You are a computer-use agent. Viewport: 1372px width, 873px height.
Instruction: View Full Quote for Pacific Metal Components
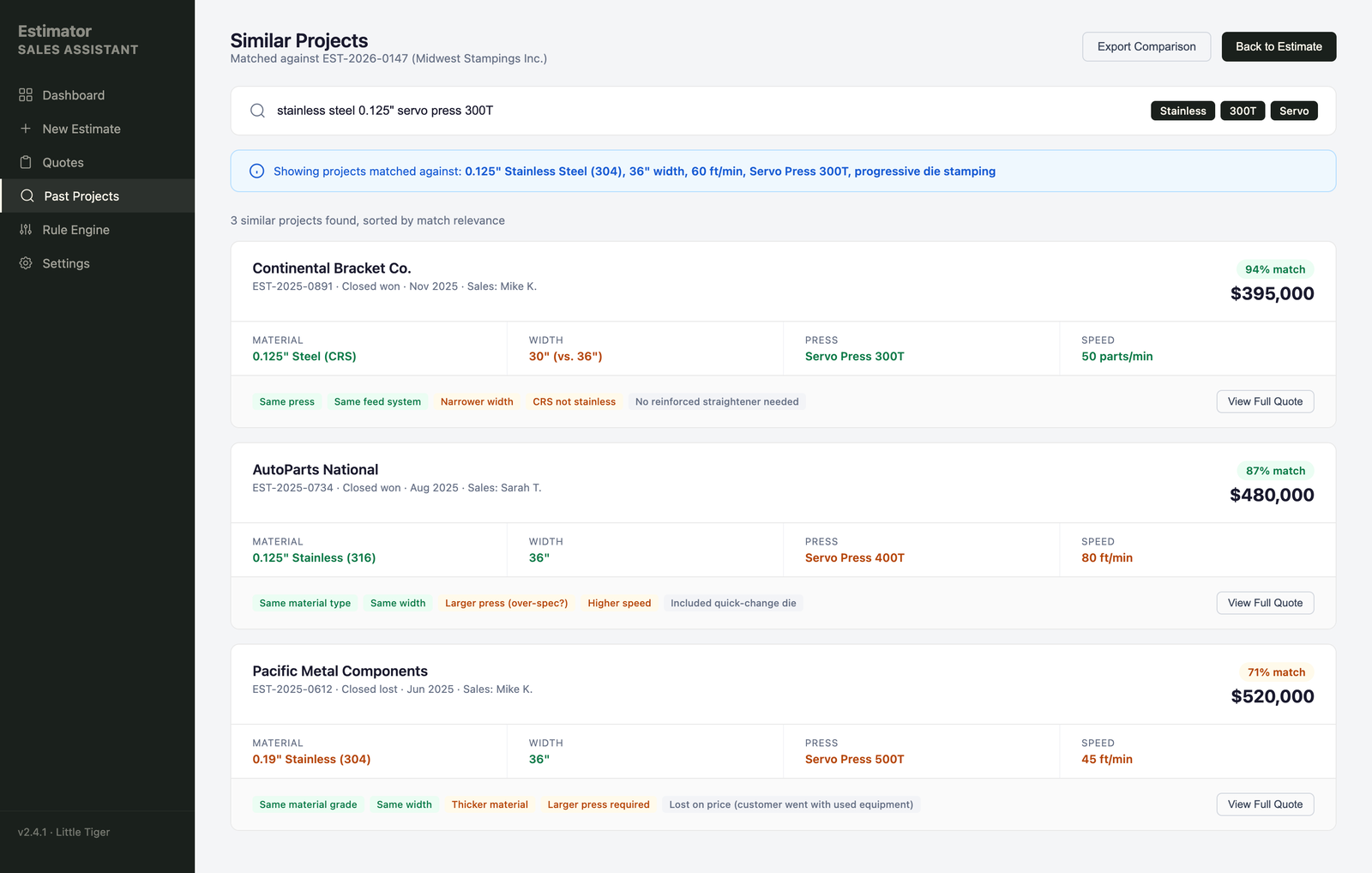[x=1265, y=804]
